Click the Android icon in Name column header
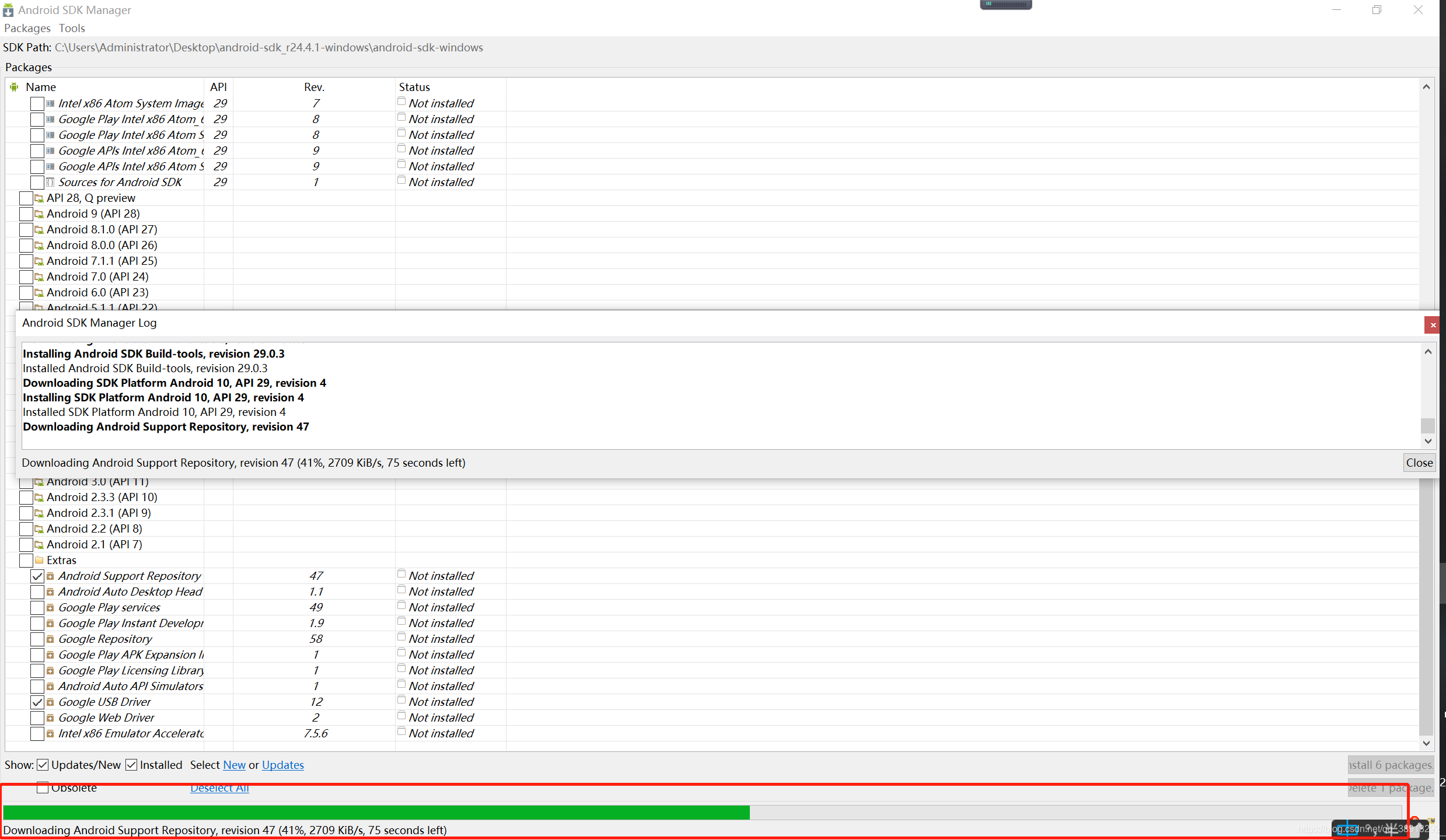The image size is (1446, 840). [15, 87]
